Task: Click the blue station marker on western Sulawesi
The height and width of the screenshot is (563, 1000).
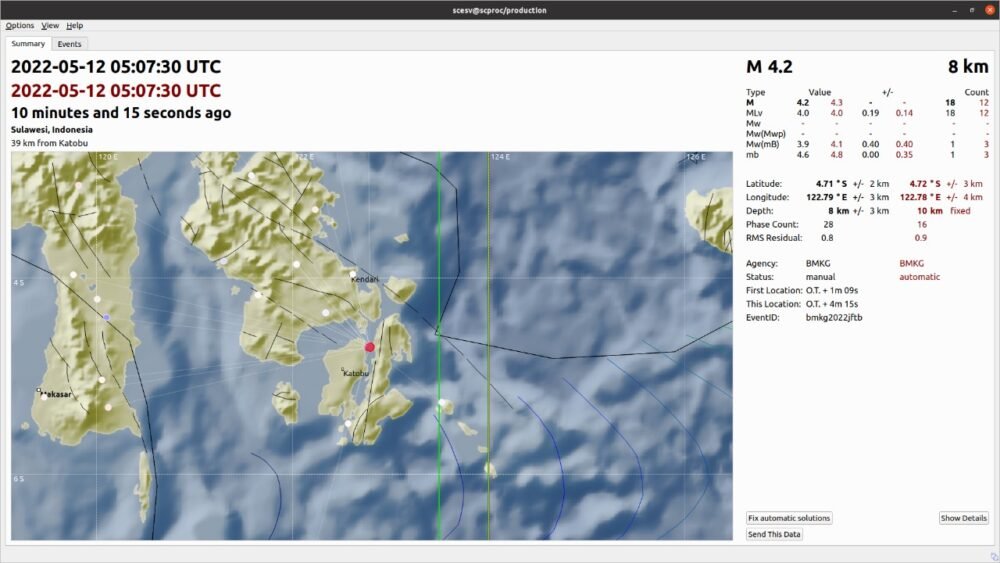Action: pyautogui.click(x=107, y=317)
